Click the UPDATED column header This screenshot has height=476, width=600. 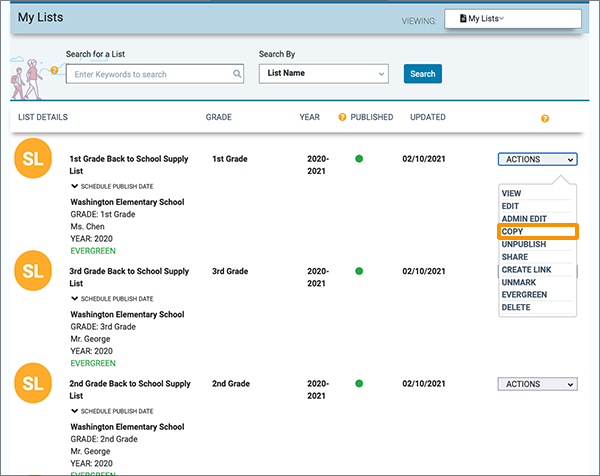(428, 117)
